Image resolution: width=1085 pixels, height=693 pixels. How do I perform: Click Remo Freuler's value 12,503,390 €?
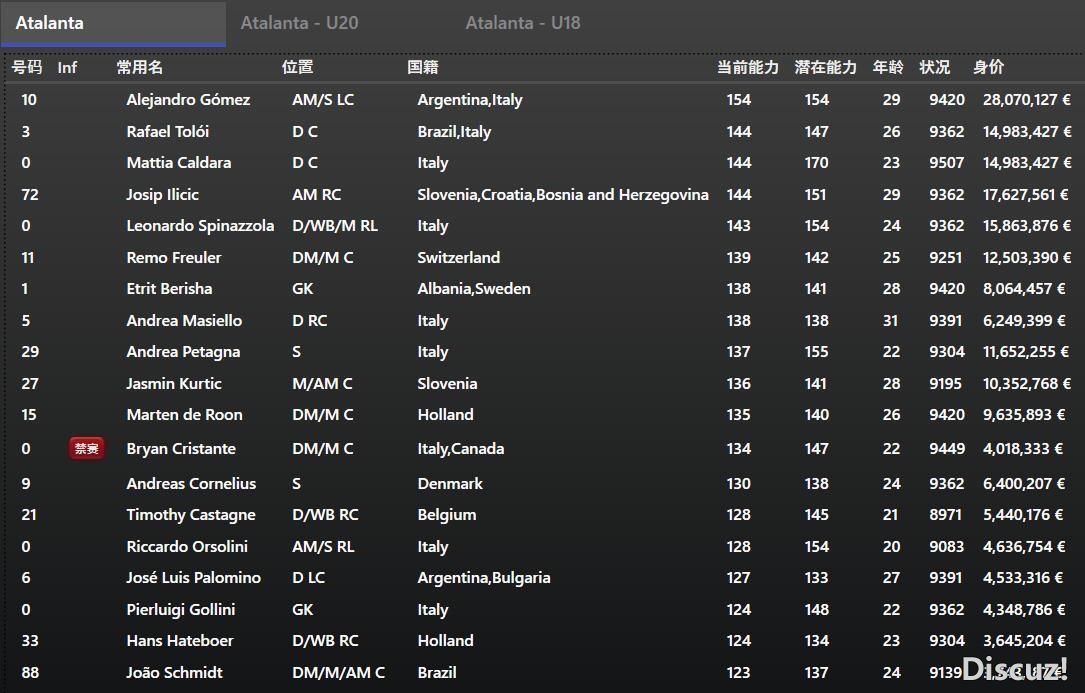coord(1027,258)
